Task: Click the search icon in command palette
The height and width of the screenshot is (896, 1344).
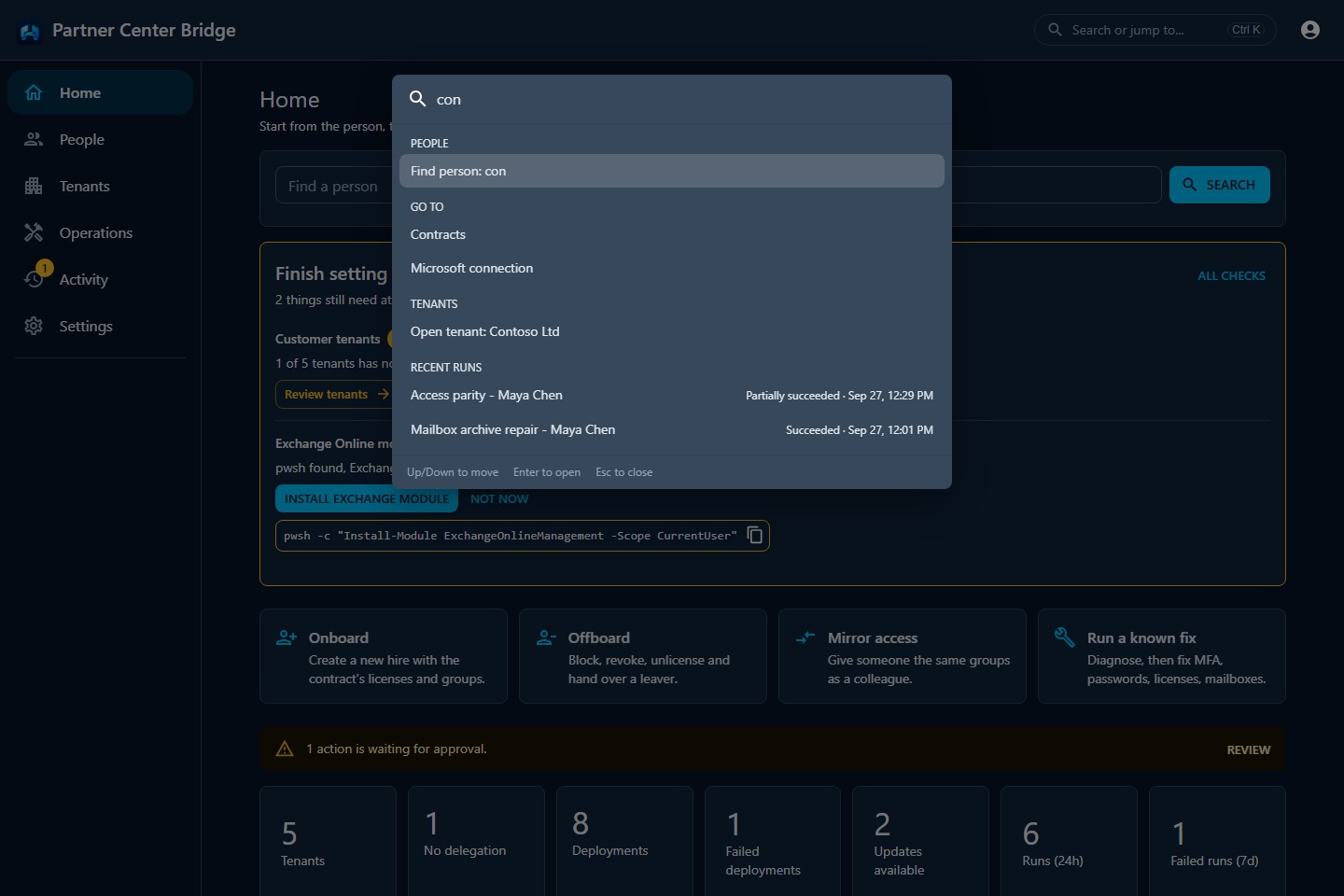Action: (x=417, y=99)
